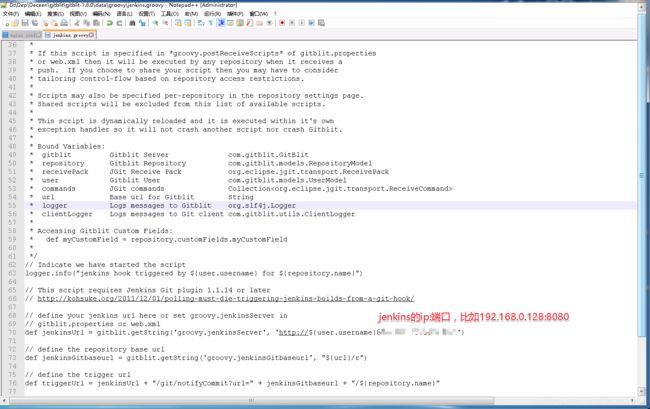
Task: Click 'Bound Variables:' comment text
Action: [x=71, y=146]
